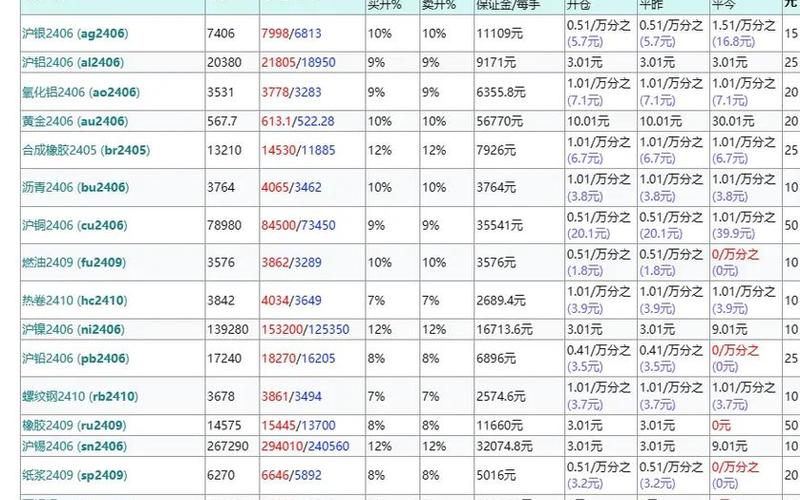Select the 纸浆2409 (sp2409) pulp contract
Viewport: 800px width, 500px height.
coord(74,476)
